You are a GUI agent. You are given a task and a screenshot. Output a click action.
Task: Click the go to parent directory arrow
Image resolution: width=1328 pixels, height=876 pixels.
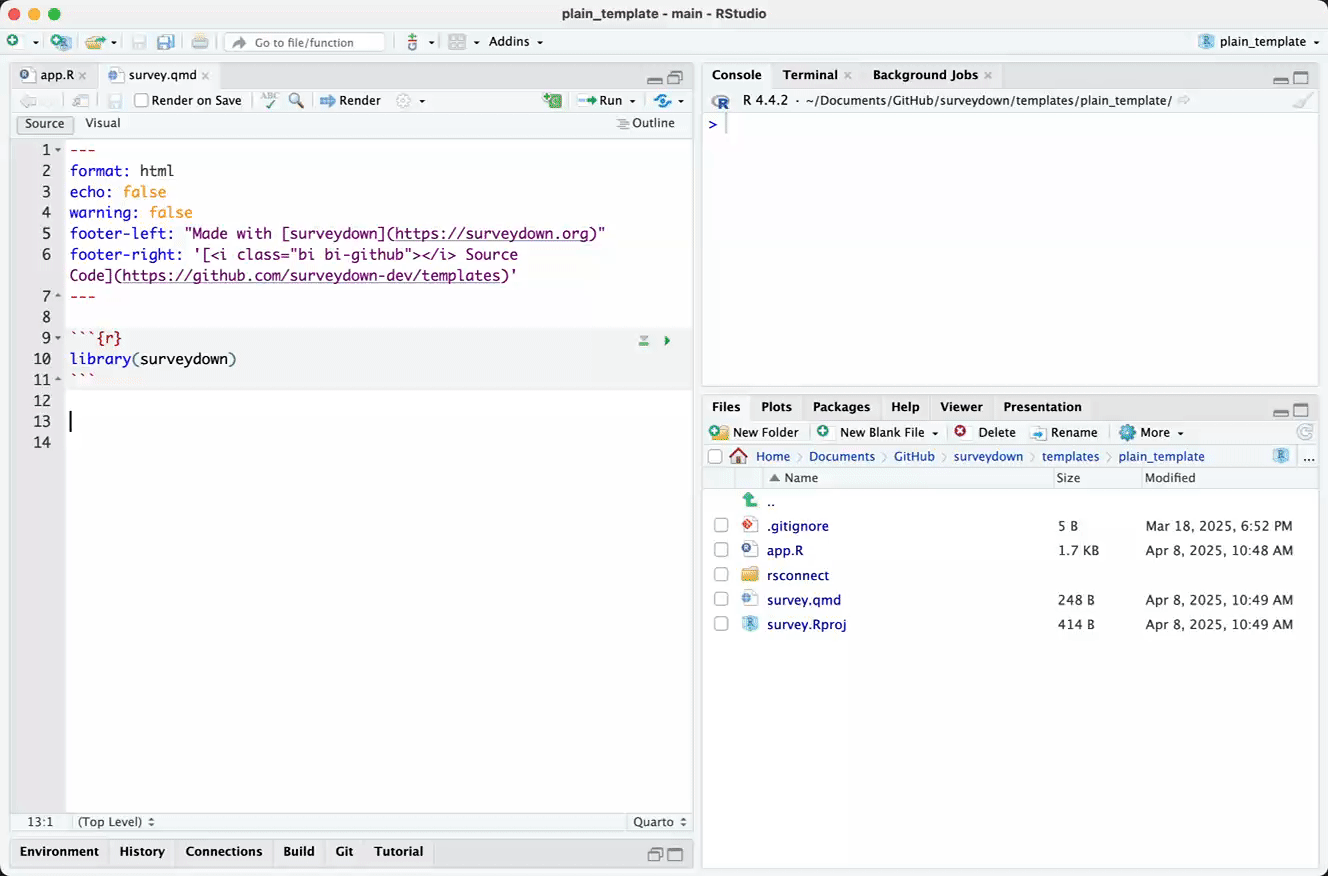pos(750,500)
